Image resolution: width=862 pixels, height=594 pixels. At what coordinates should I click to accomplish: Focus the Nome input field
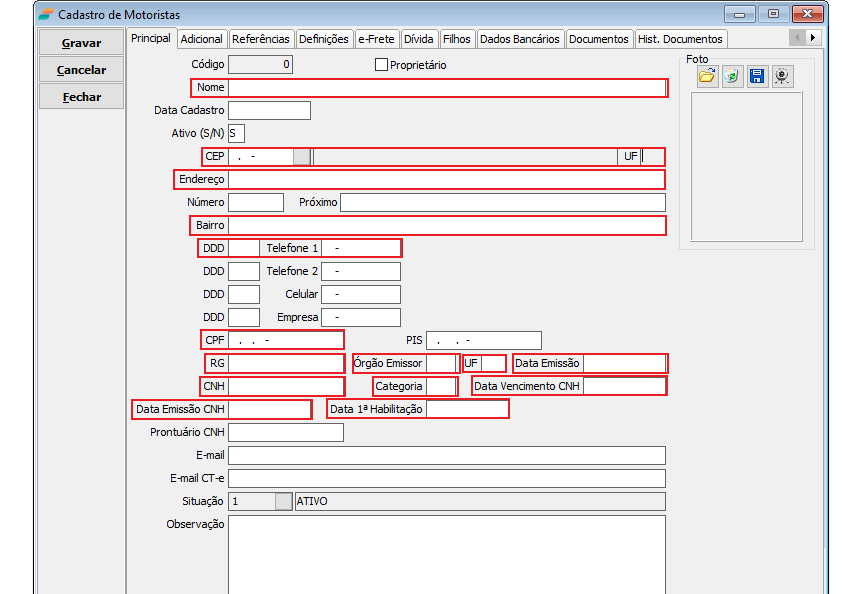pos(446,88)
